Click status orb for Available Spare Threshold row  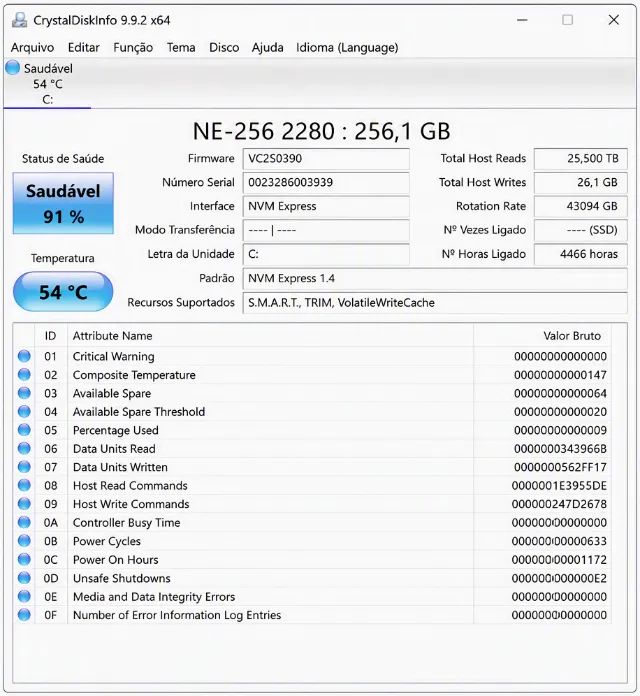point(24,411)
